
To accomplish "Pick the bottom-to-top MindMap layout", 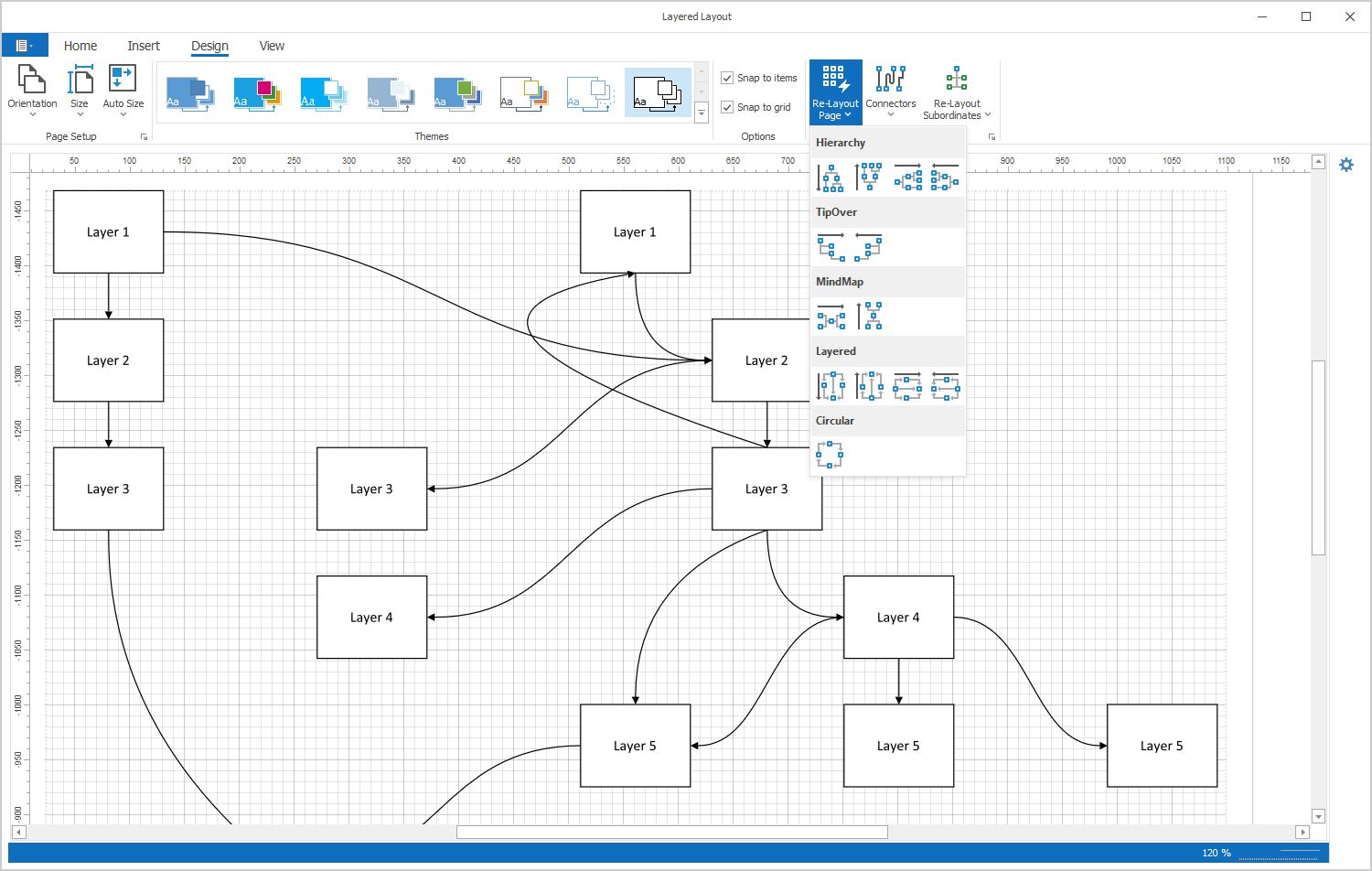I will (869, 317).
